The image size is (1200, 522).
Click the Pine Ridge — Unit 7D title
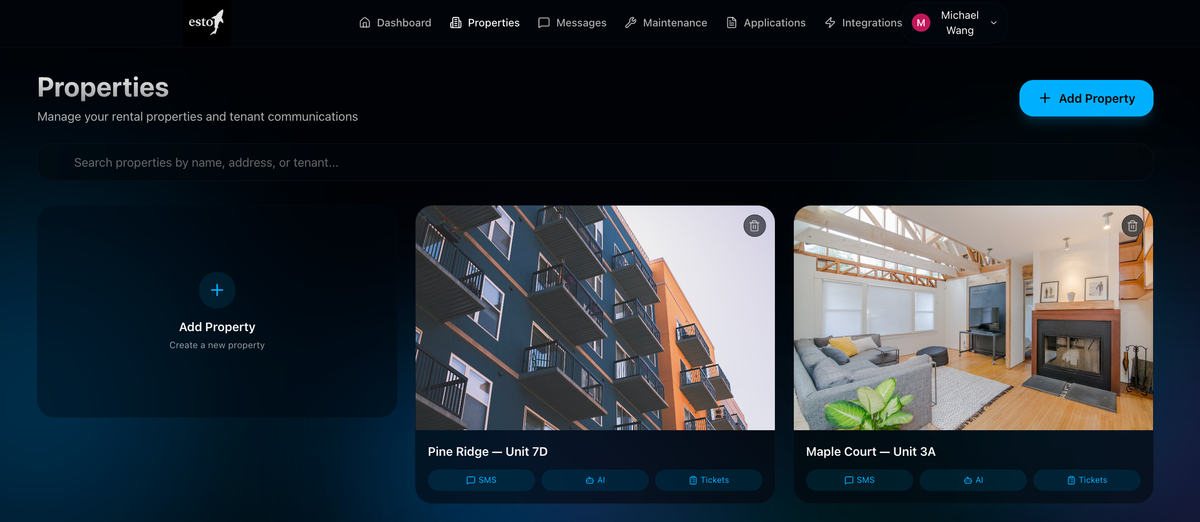488,452
